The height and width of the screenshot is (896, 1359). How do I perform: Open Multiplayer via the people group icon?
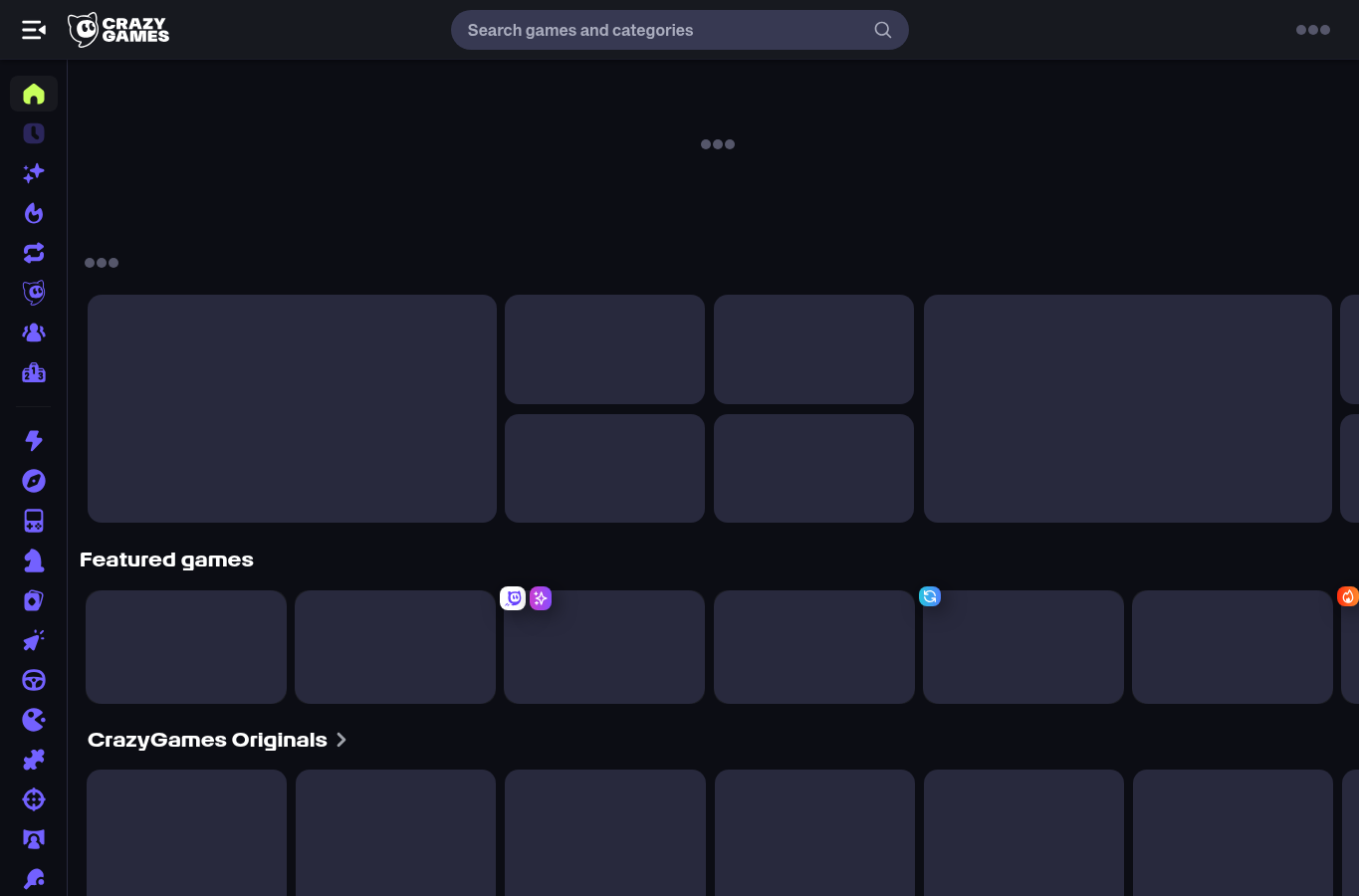coord(34,333)
